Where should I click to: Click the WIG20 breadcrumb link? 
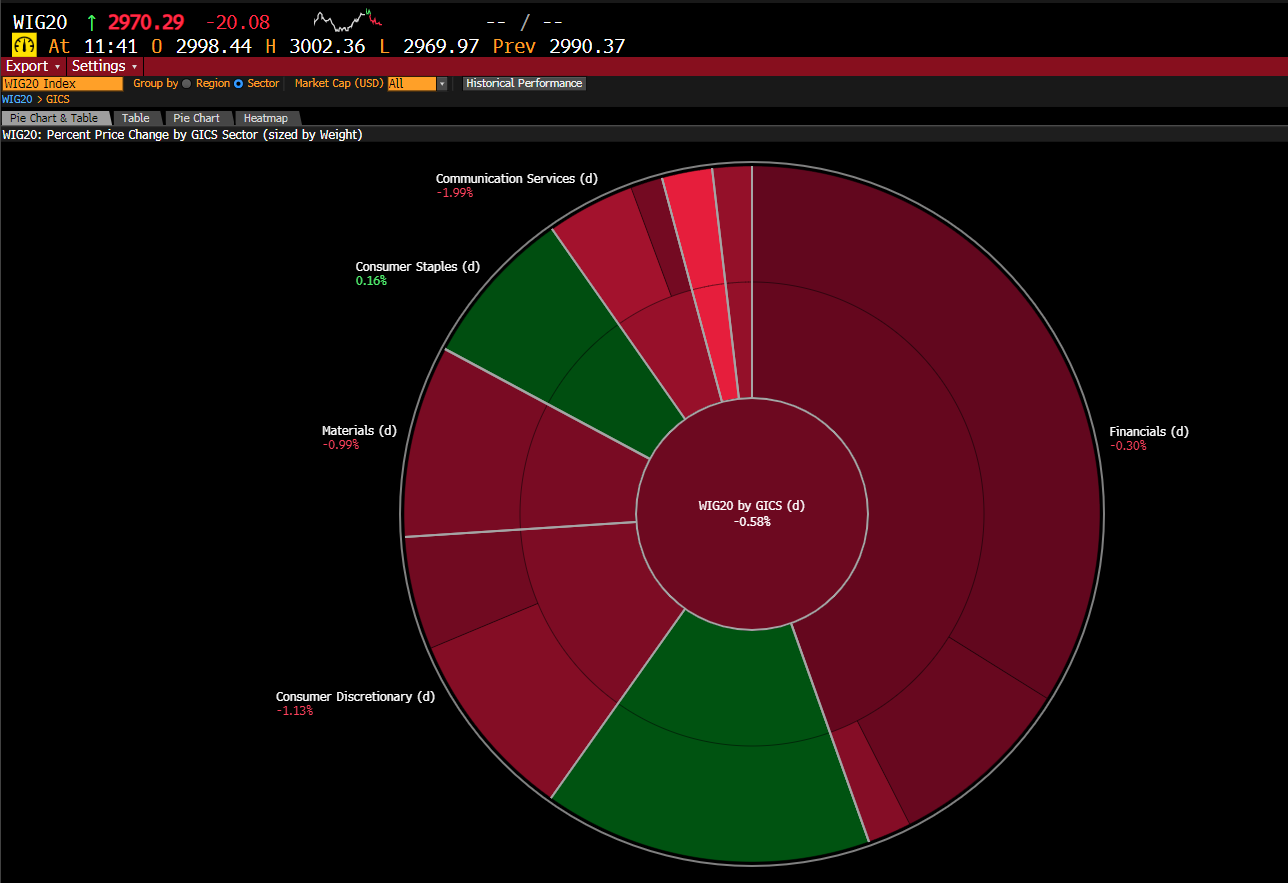click(16, 100)
